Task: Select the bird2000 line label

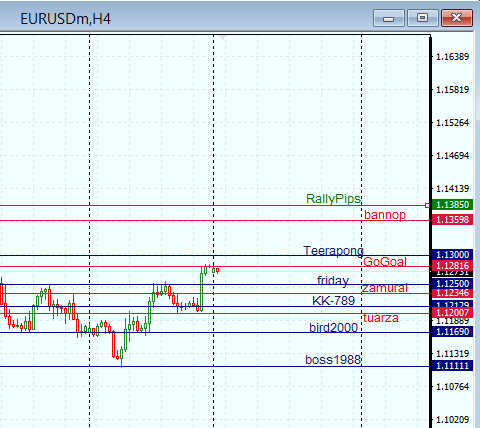Action: tap(333, 328)
